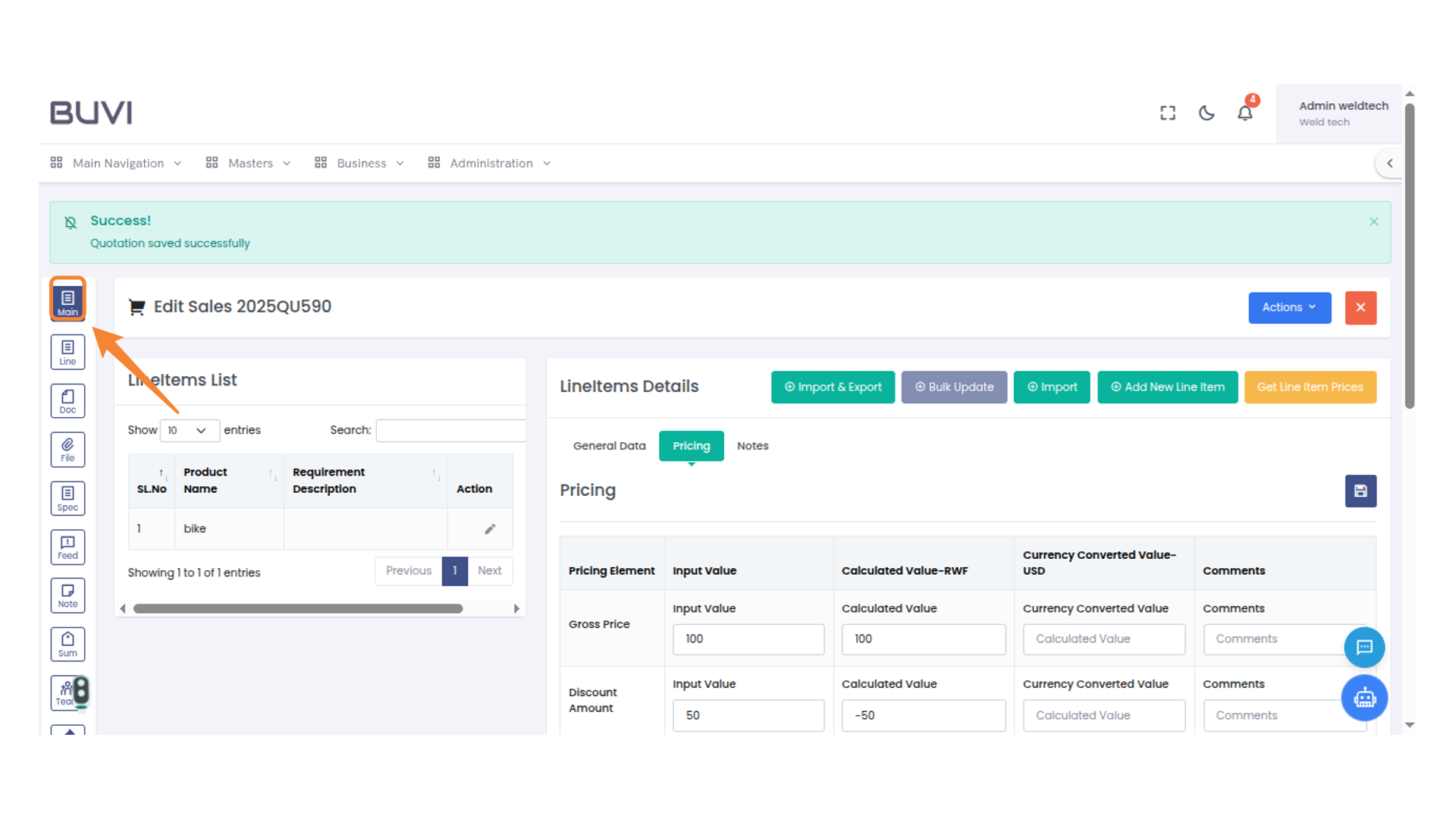Open the Note sidebar icon
This screenshot has width=1456, height=819.
pos(67,595)
